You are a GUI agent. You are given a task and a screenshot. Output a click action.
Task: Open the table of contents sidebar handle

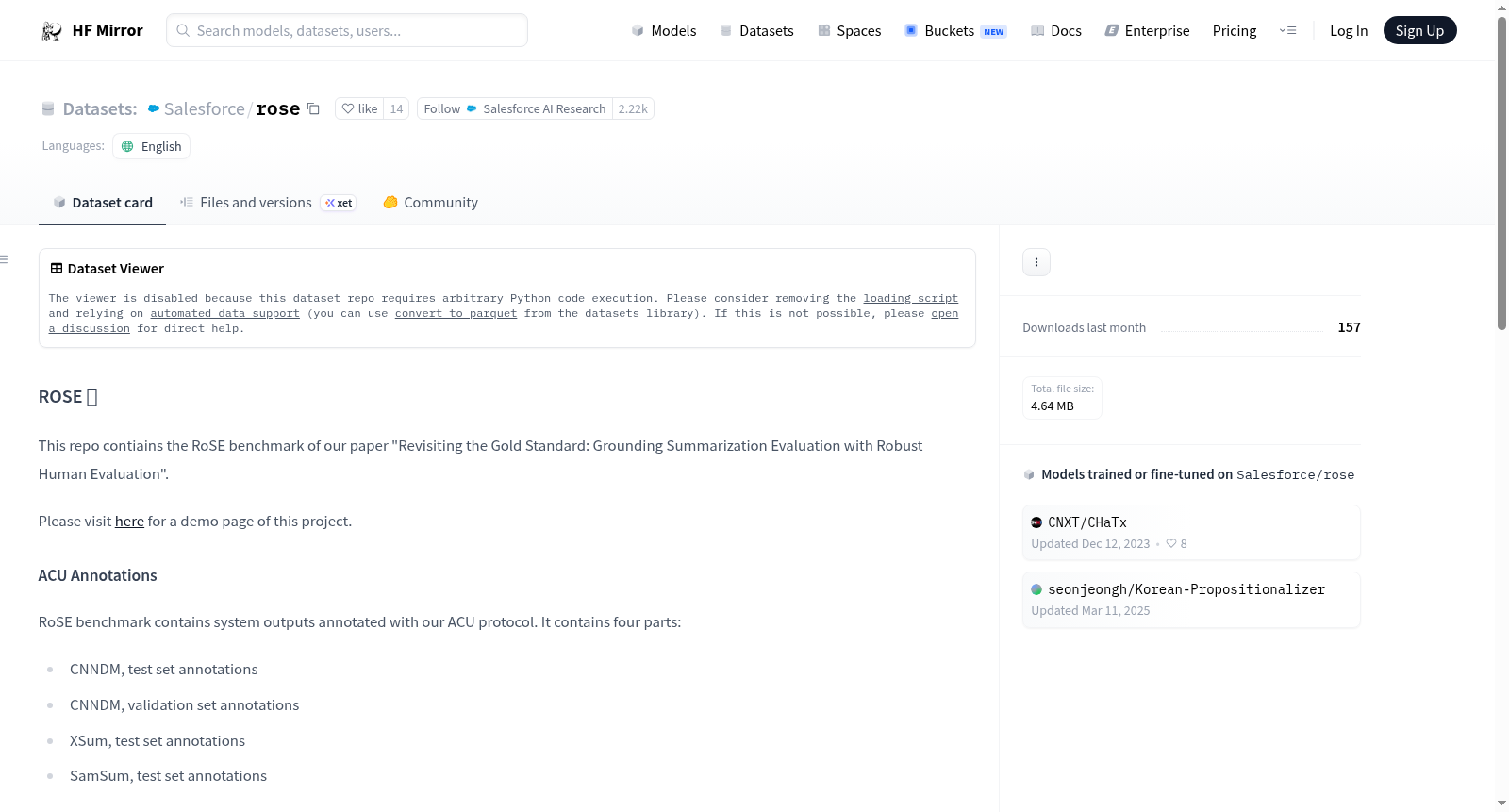pos(5,259)
